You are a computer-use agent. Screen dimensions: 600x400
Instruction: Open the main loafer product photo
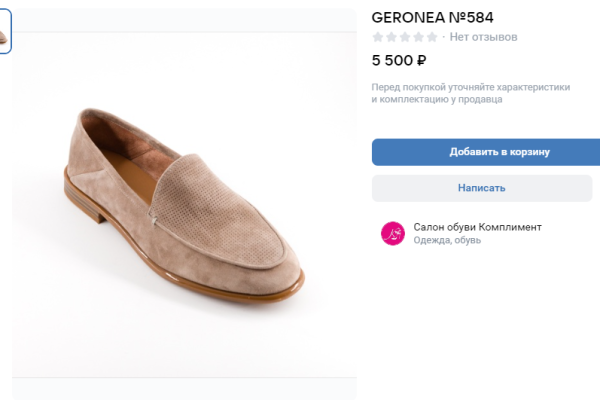[185, 205]
